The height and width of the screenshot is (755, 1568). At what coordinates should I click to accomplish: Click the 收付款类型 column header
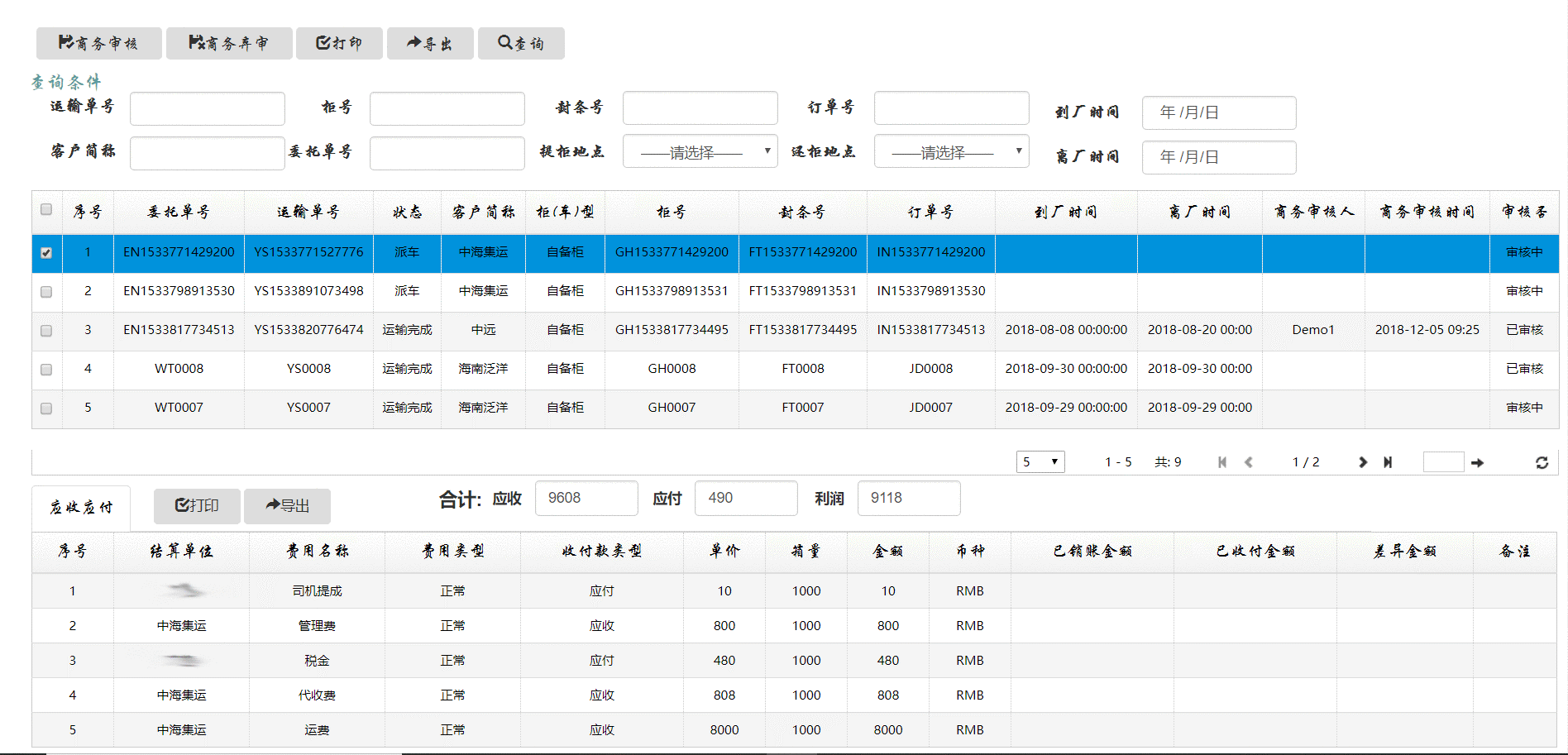(602, 552)
